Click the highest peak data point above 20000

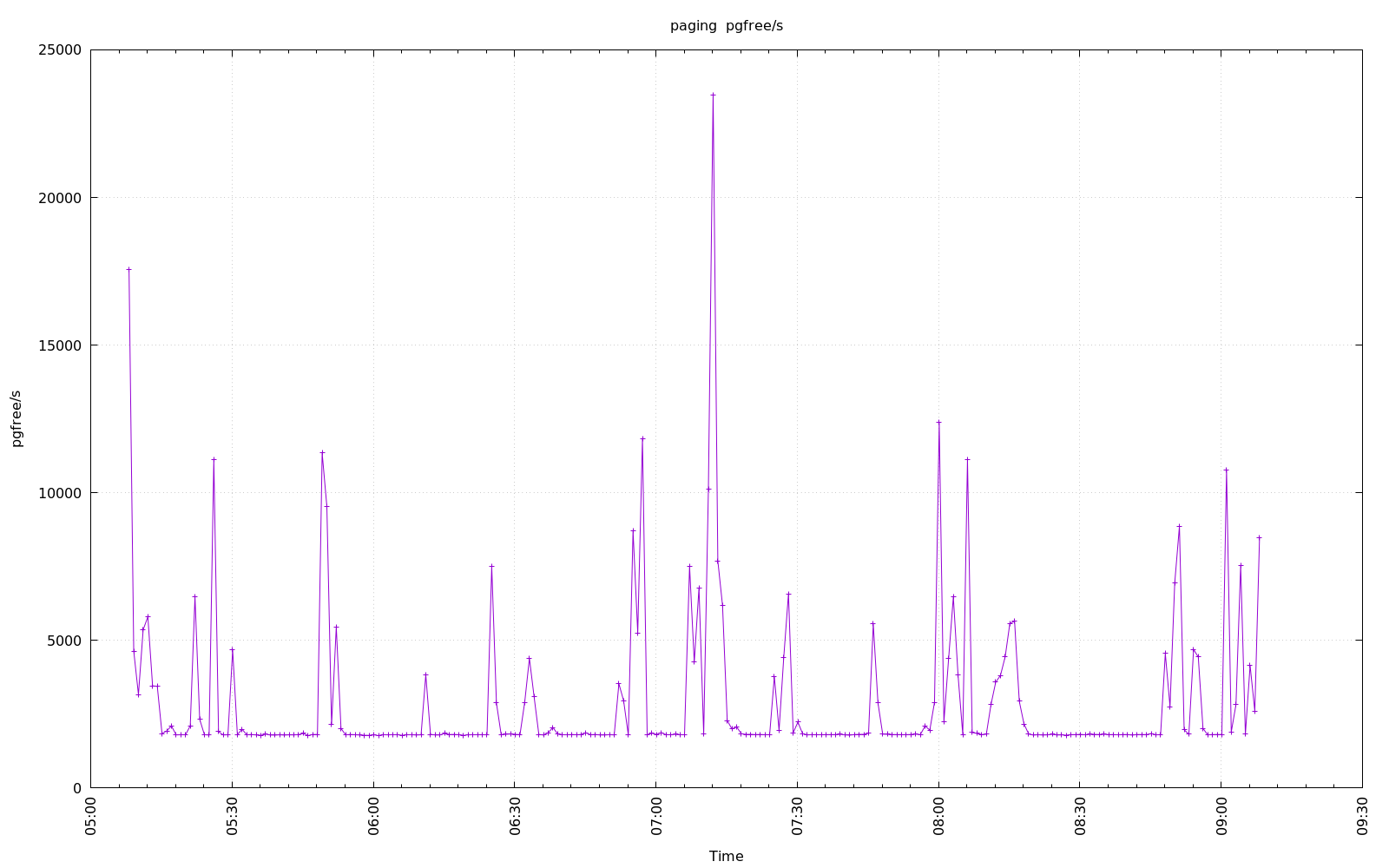(x=713, y=95)
